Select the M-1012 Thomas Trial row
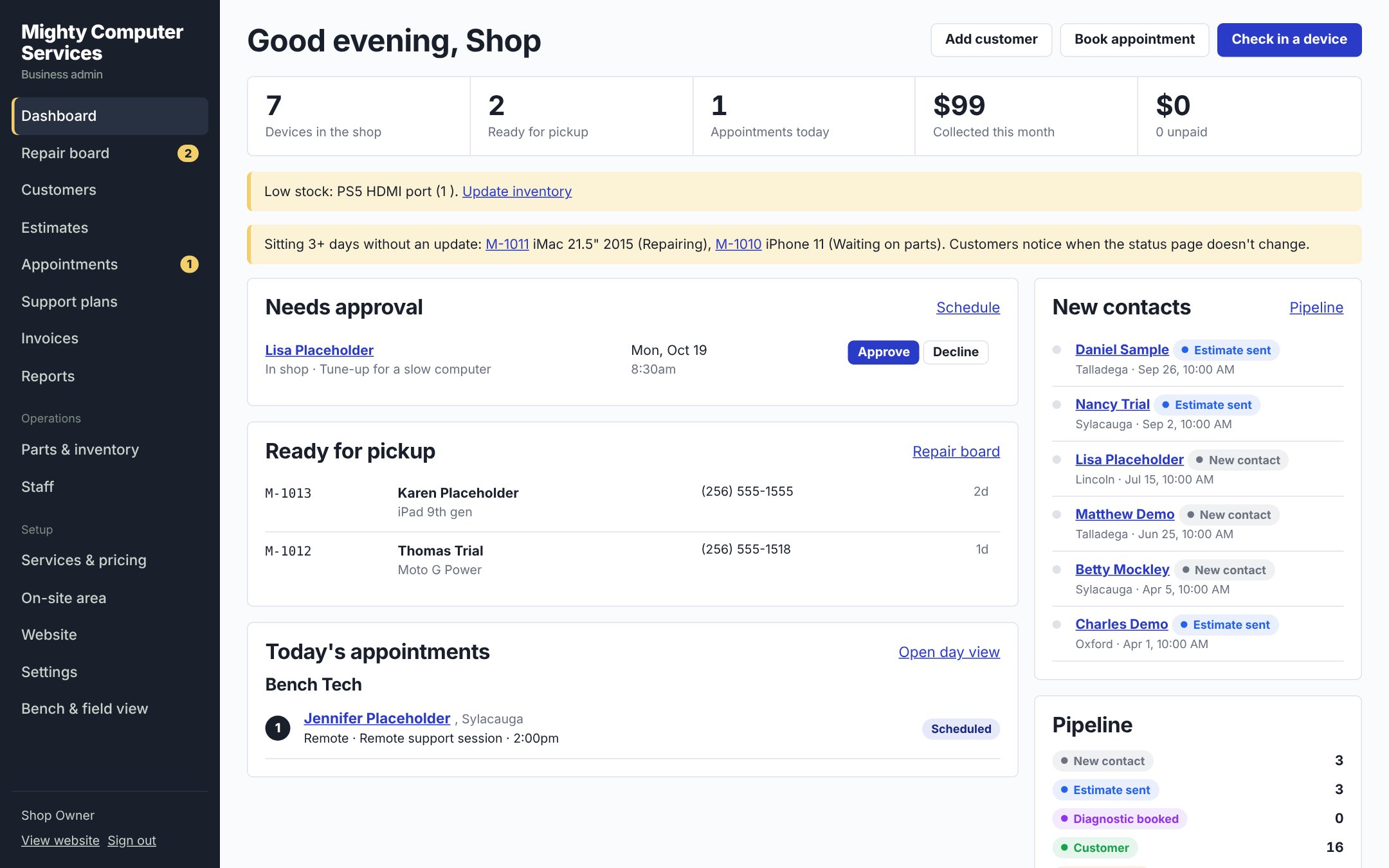This screenshot has width=1389, height=868. [632, 560]
